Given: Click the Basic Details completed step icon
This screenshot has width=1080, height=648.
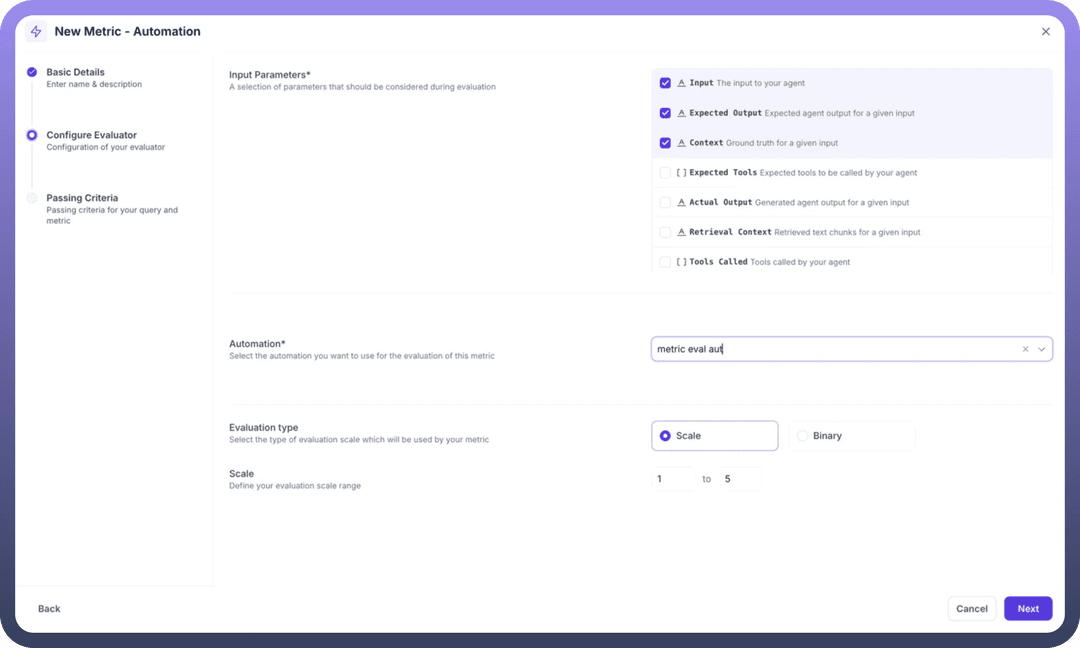Looking at the screenshot, I should click(32, 72).
